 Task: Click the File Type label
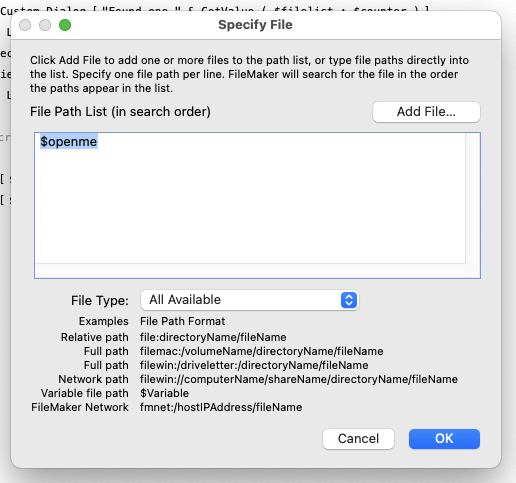coord(100,301)
